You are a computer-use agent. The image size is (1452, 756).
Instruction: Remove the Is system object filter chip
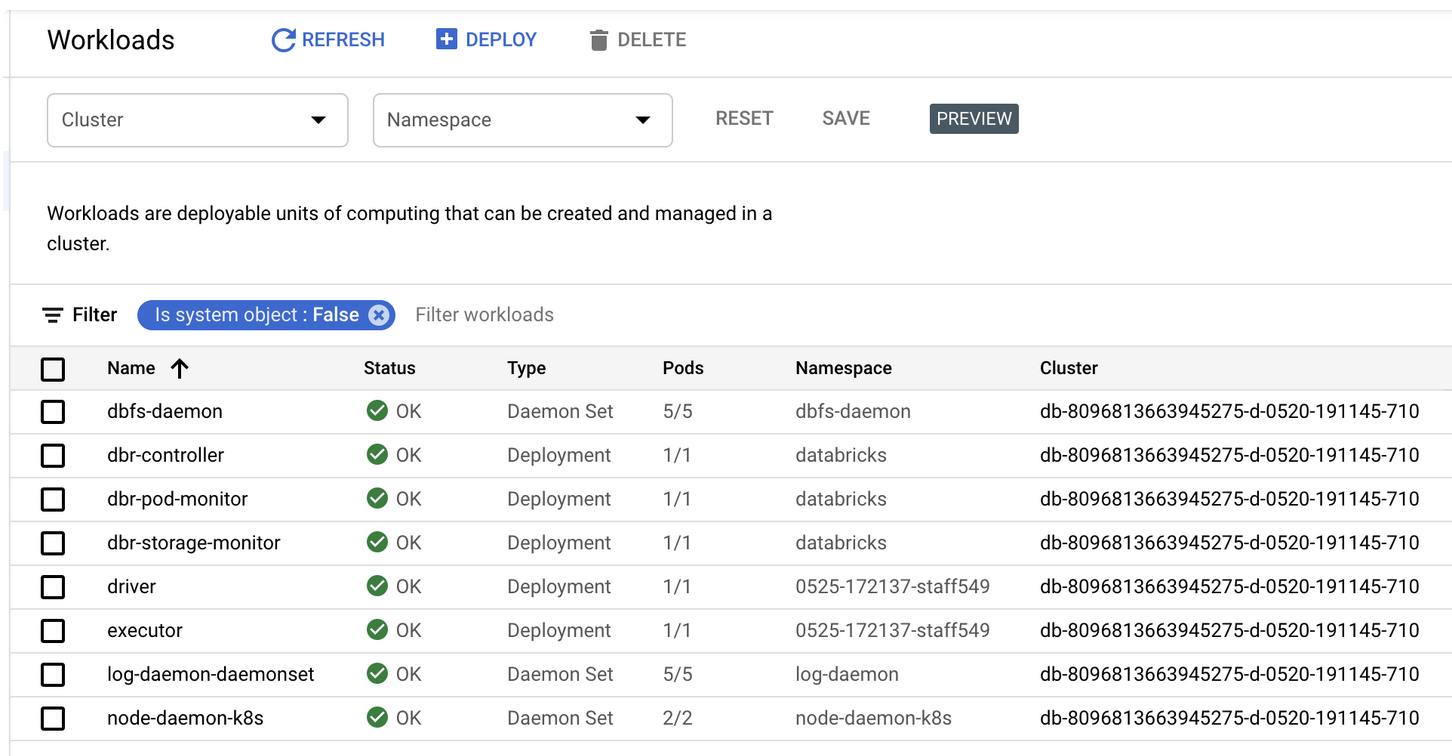pyautogui.click(x=377, y=315)
